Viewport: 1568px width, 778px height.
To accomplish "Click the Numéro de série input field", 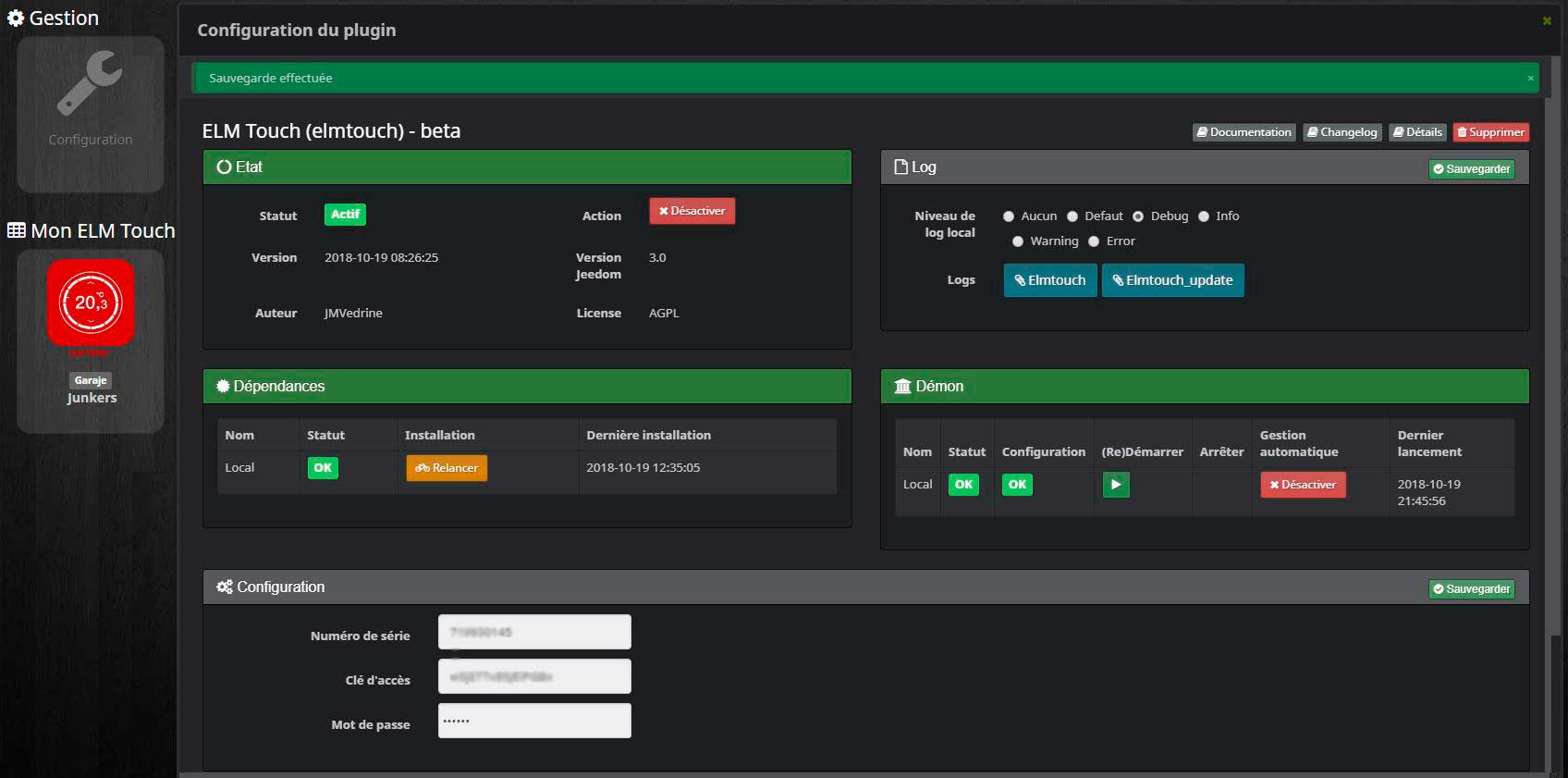I will (x=534, y=632).
